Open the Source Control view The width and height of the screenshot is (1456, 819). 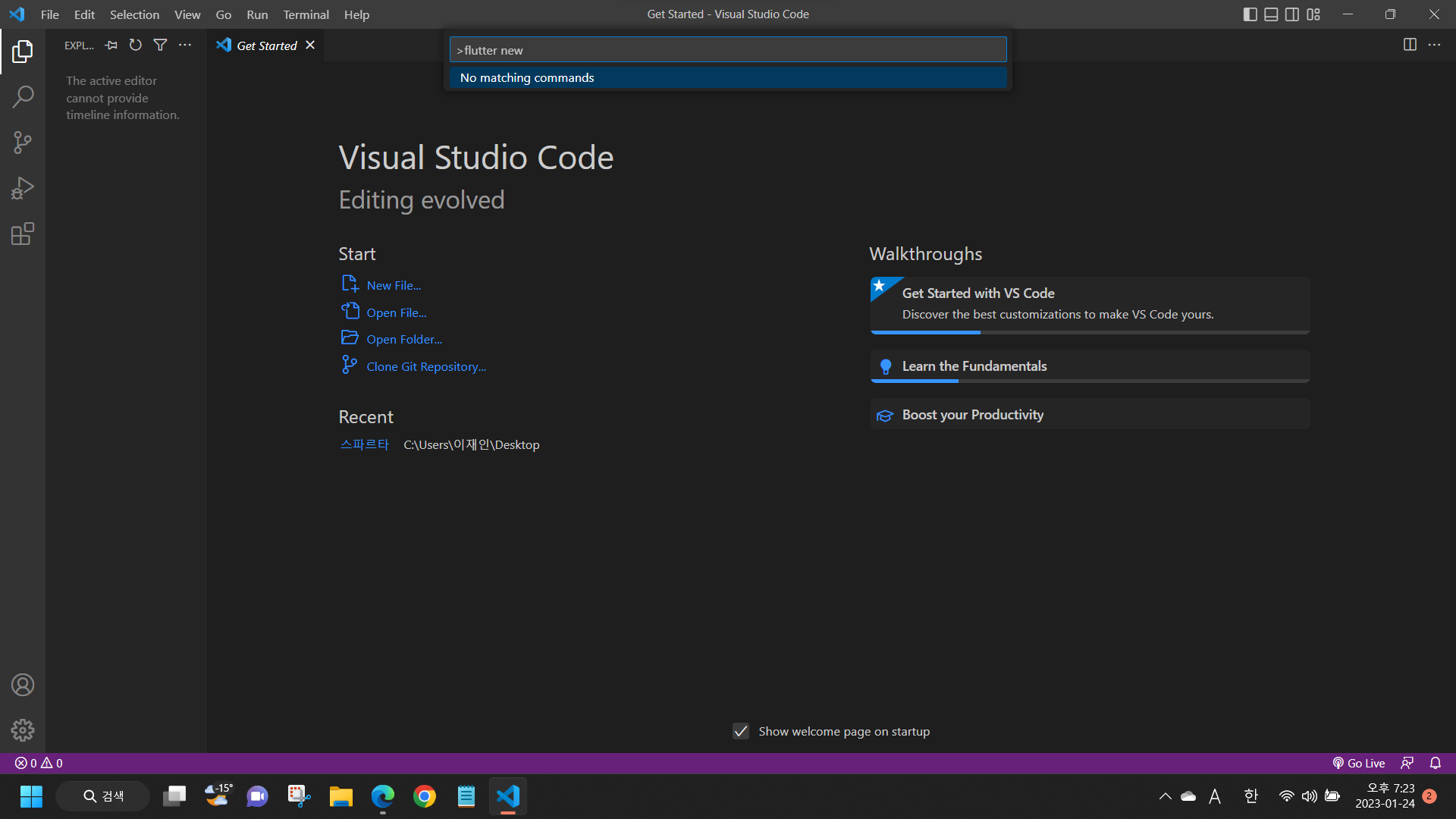[x=23, y=143]
